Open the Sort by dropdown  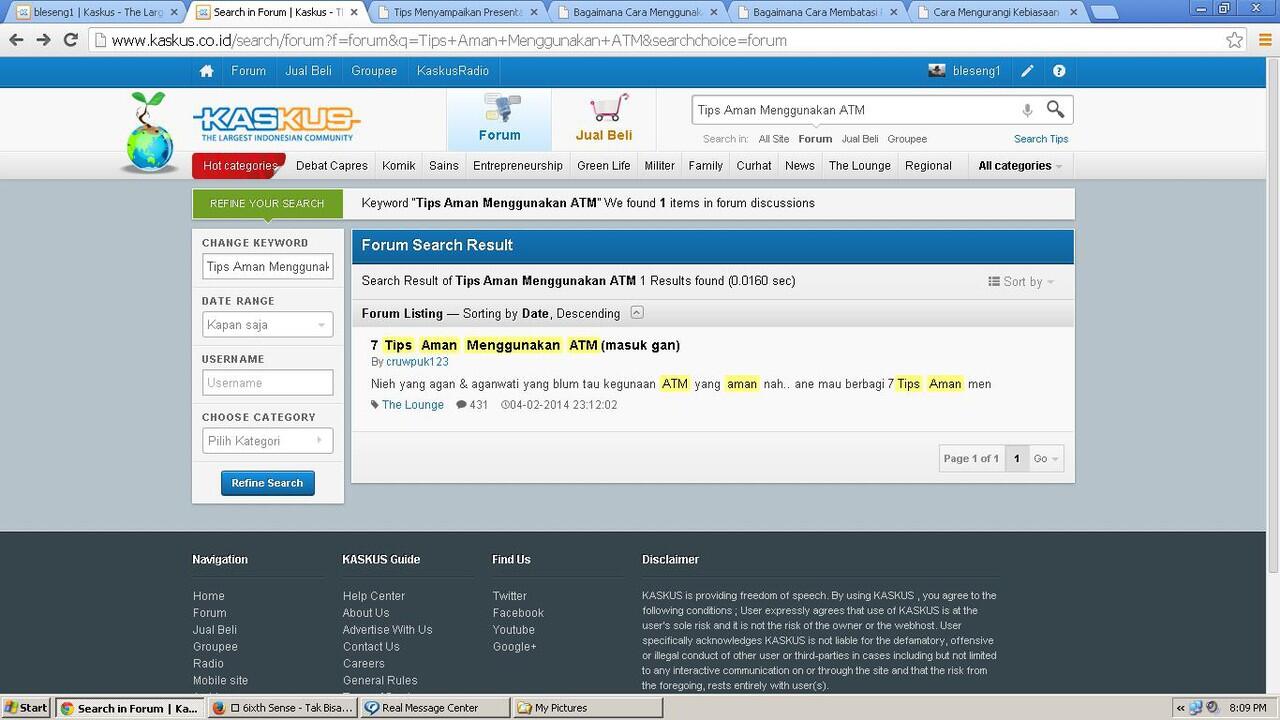1021,282
